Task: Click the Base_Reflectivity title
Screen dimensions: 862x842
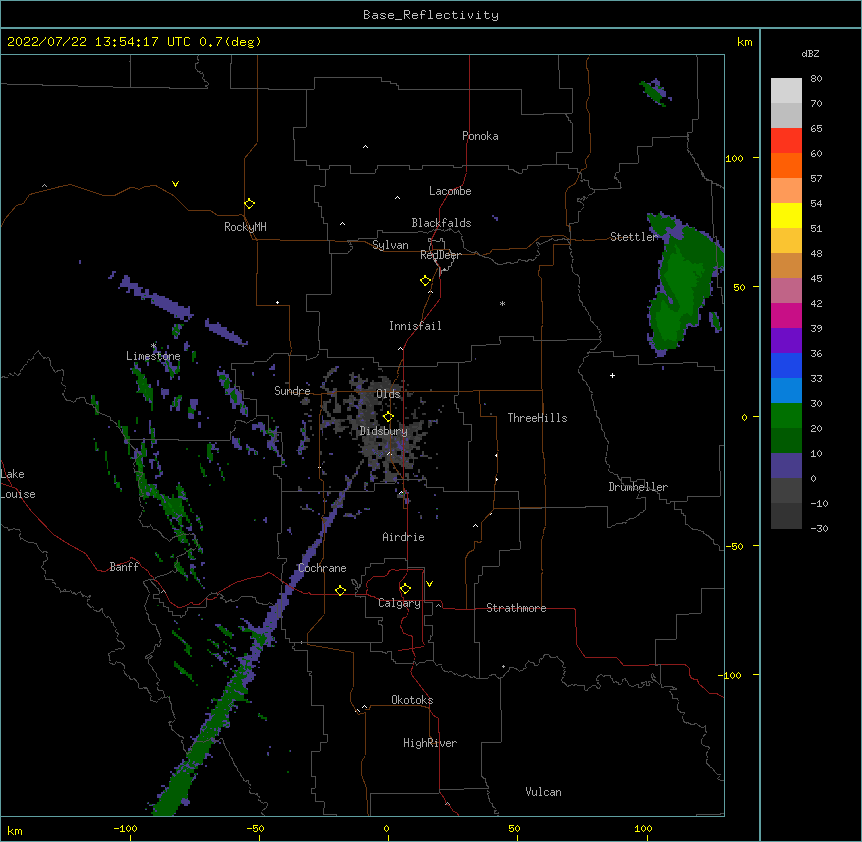Action: 431,15
